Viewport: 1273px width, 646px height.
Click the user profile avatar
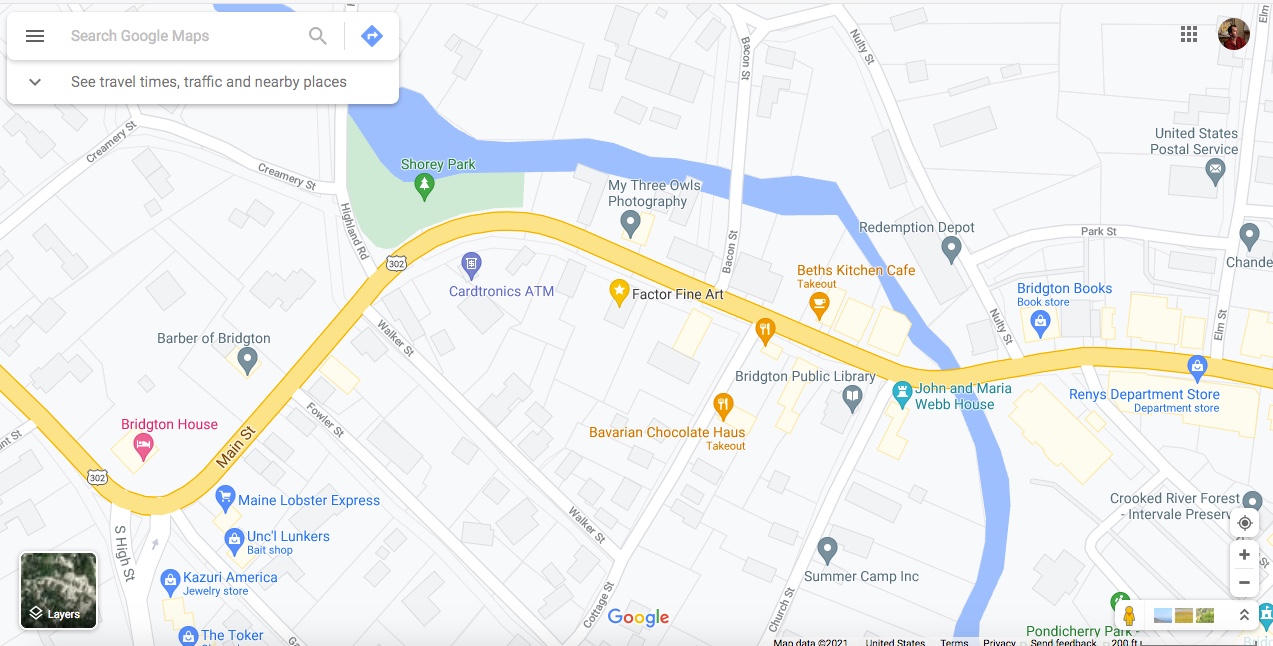pos(1233,34)
